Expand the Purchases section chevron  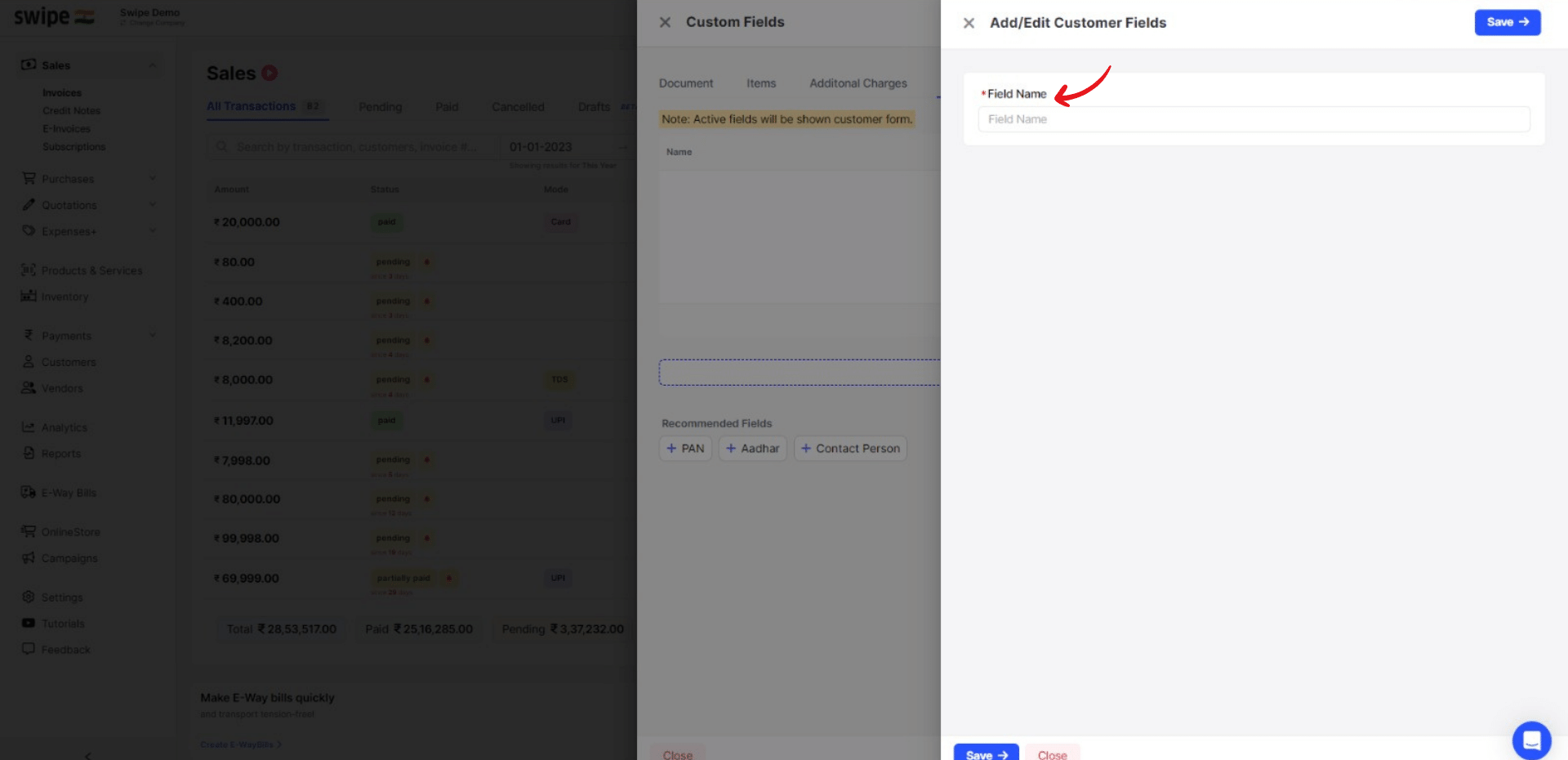pos(153,178)
